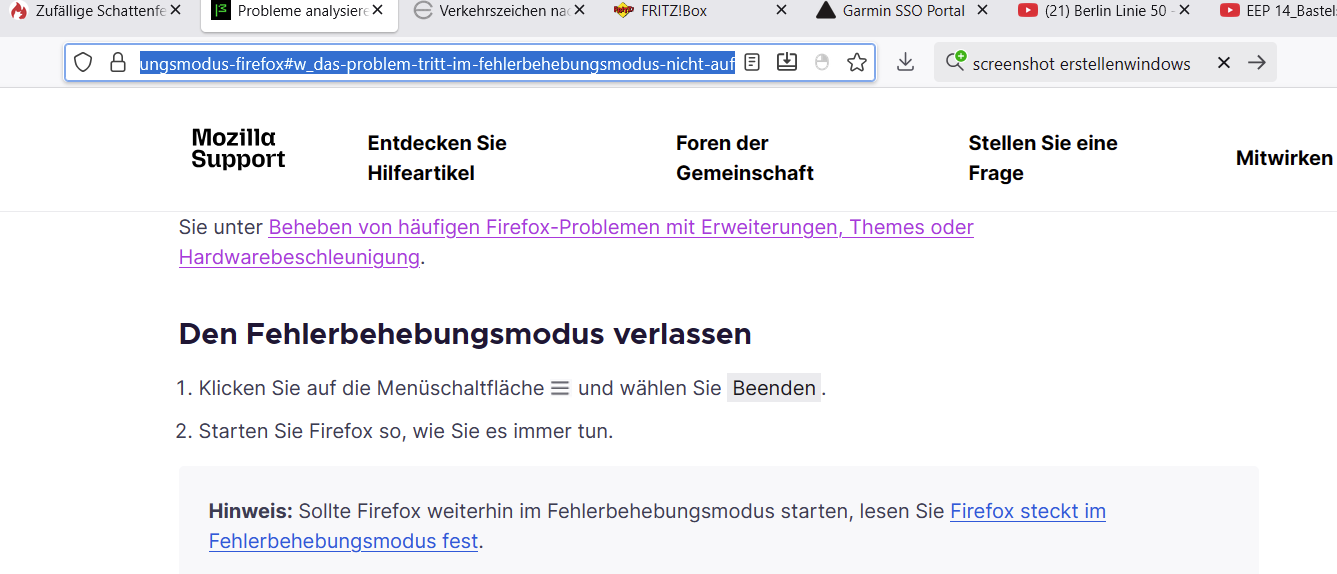
Task: Click the site security padlock icon
Action: click(118, 63)
